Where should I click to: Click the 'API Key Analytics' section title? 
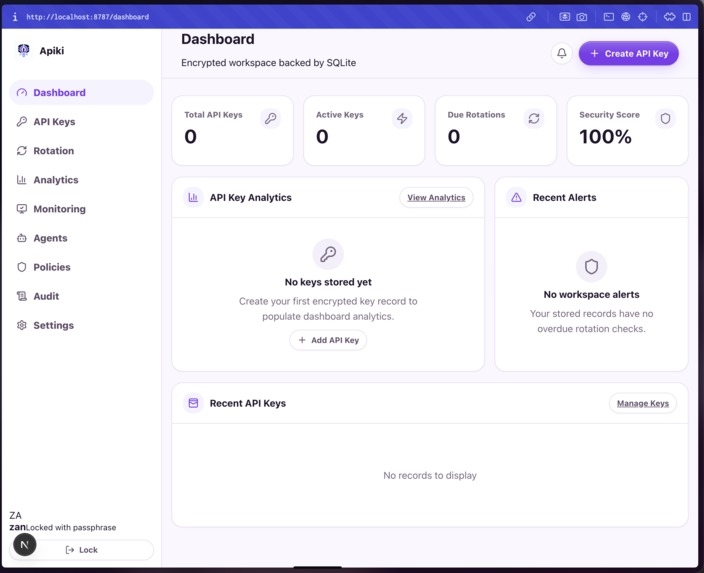pos(251,198)
